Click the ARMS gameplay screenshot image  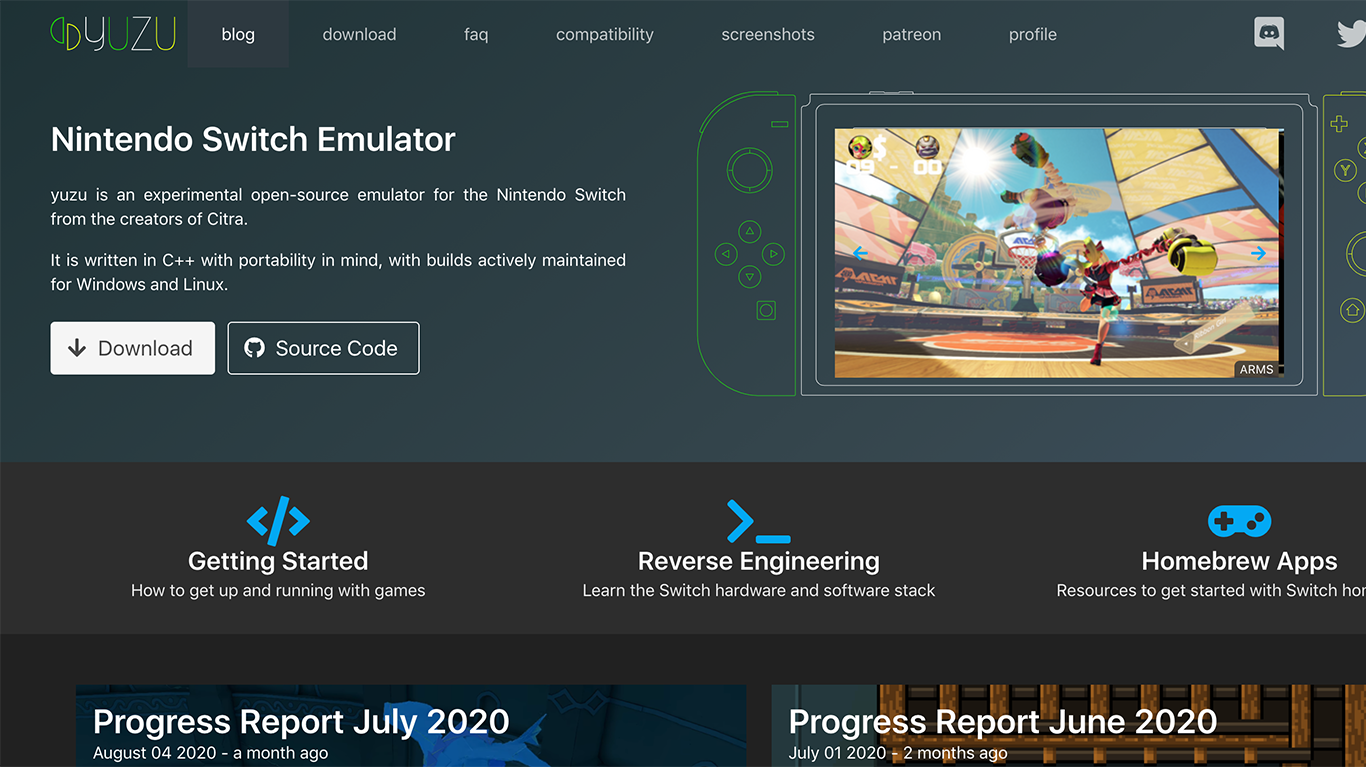coord(1057,253)
